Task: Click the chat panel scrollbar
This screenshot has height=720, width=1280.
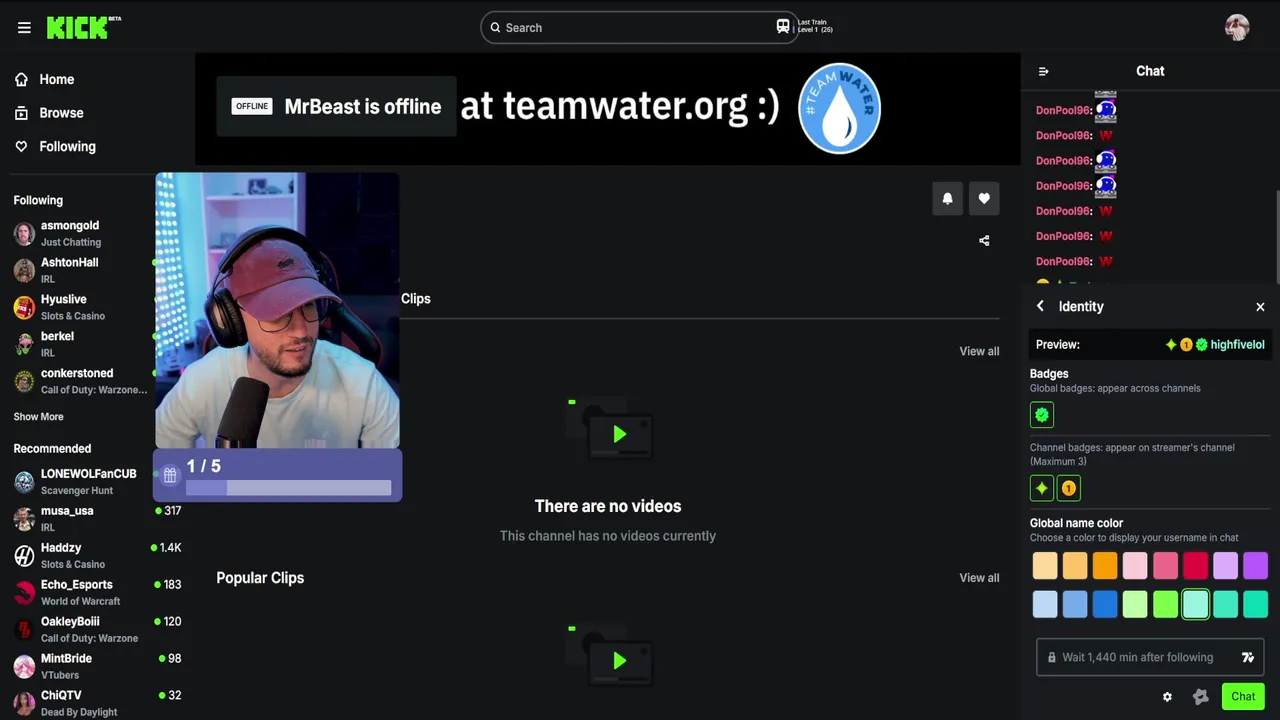Action: 1277,236
